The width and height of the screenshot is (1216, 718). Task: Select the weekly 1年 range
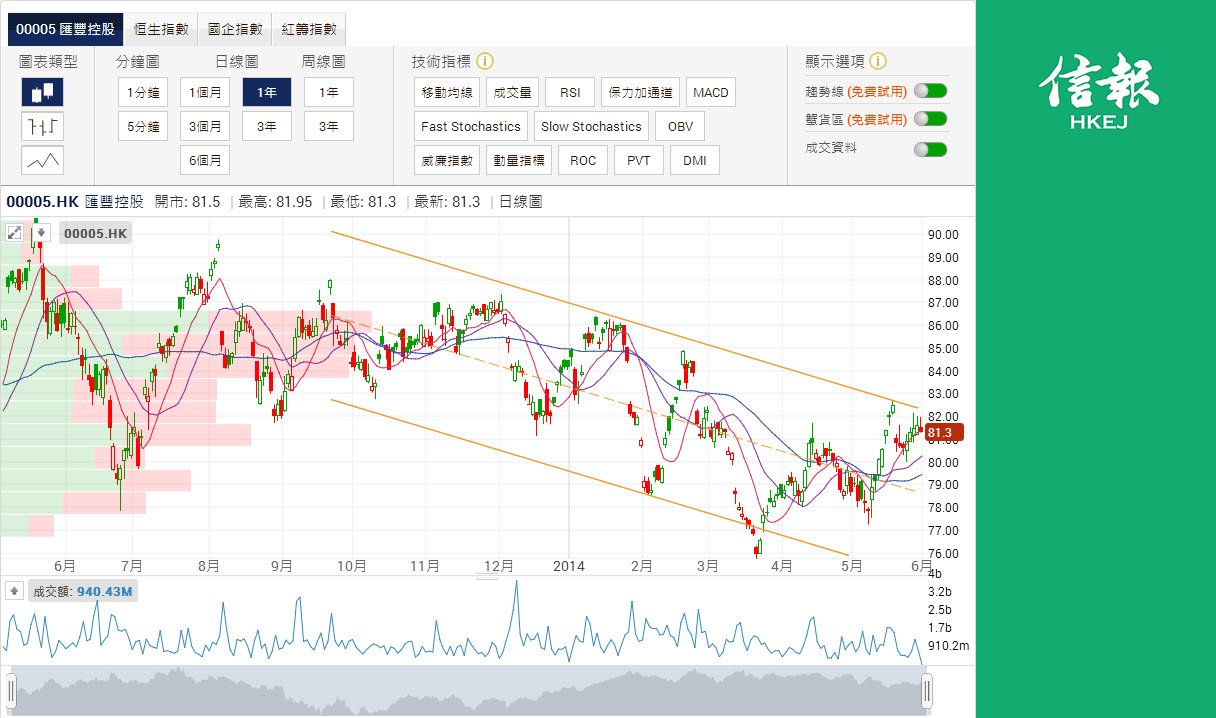click(329, 93)
